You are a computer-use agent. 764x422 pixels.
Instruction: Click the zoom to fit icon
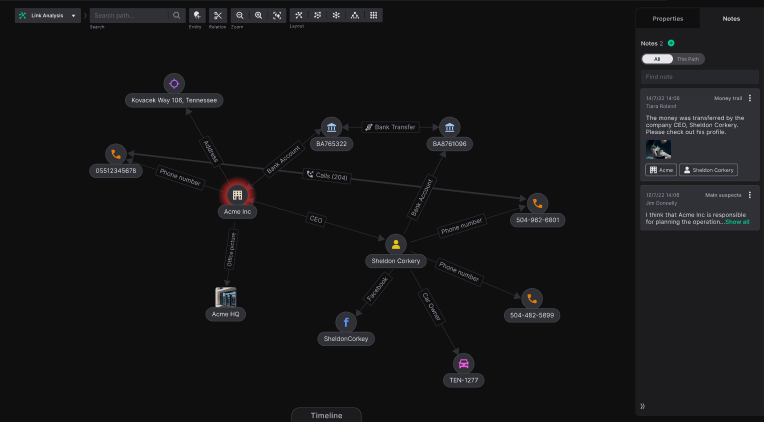[x=277, y=16]
